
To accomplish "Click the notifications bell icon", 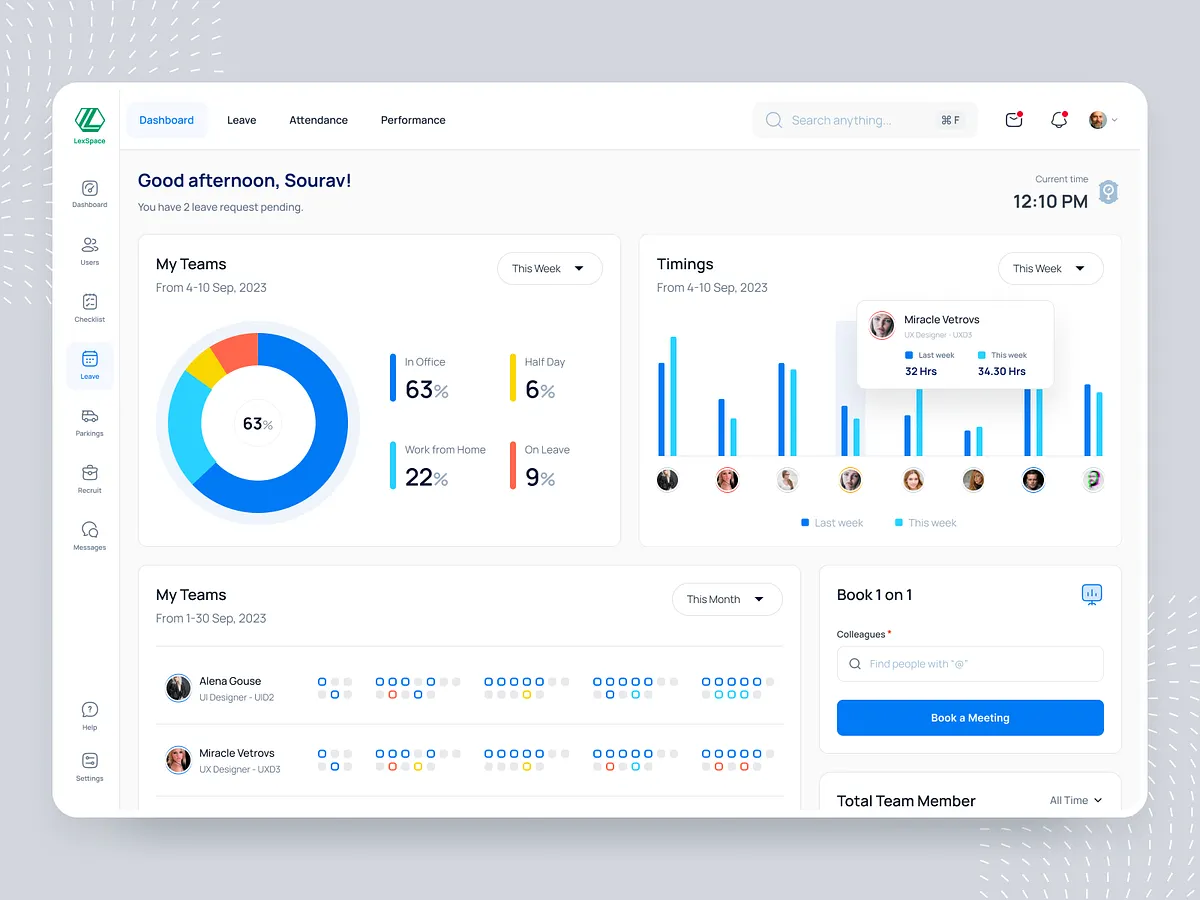I will [1058, 119].
